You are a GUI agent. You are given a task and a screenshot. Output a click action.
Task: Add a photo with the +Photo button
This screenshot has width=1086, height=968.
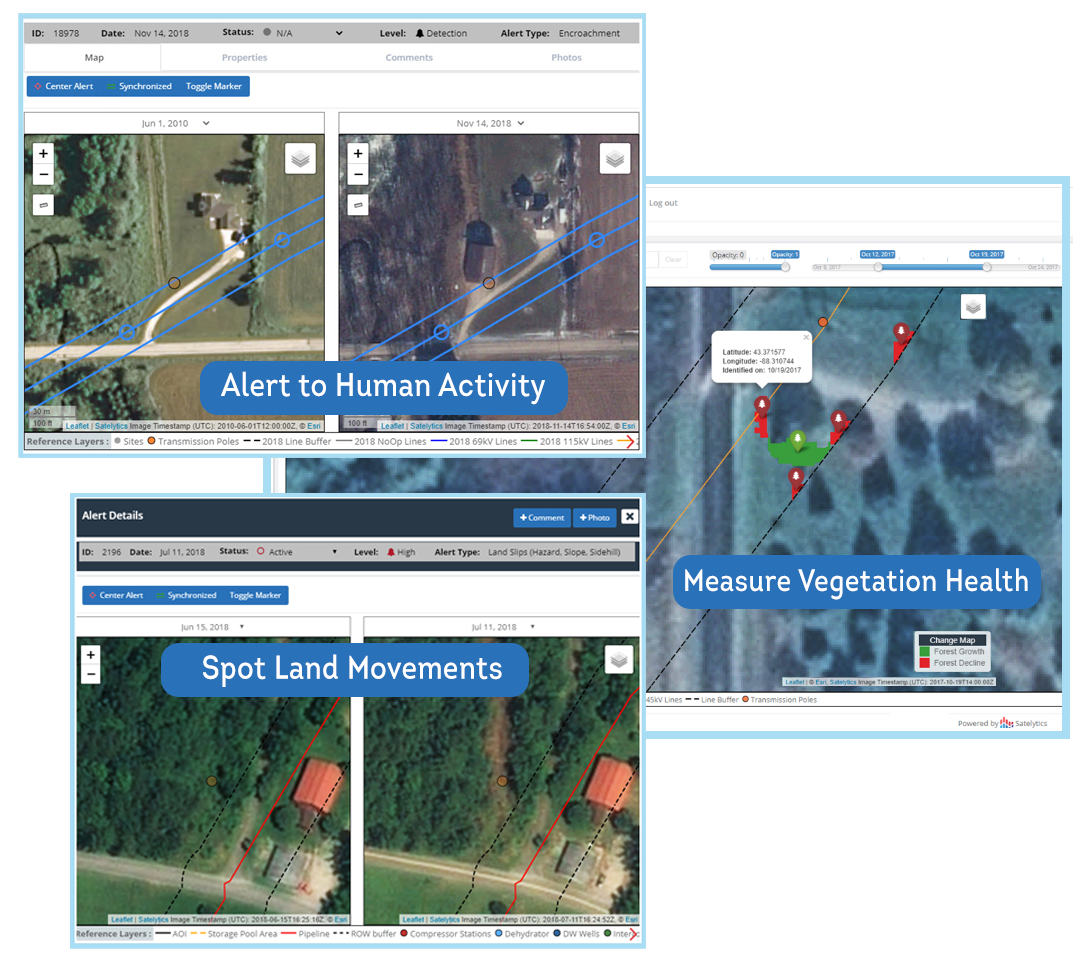595,518
